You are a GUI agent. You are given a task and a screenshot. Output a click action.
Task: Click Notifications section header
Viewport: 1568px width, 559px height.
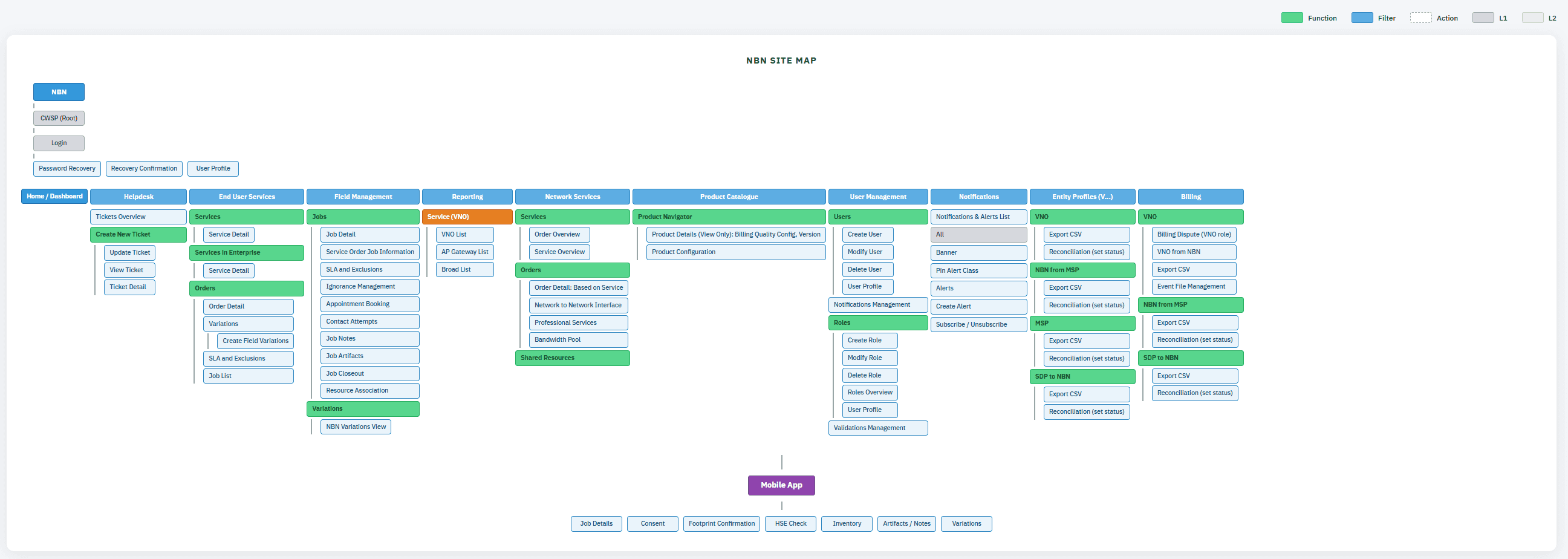[x=979, y=197]
